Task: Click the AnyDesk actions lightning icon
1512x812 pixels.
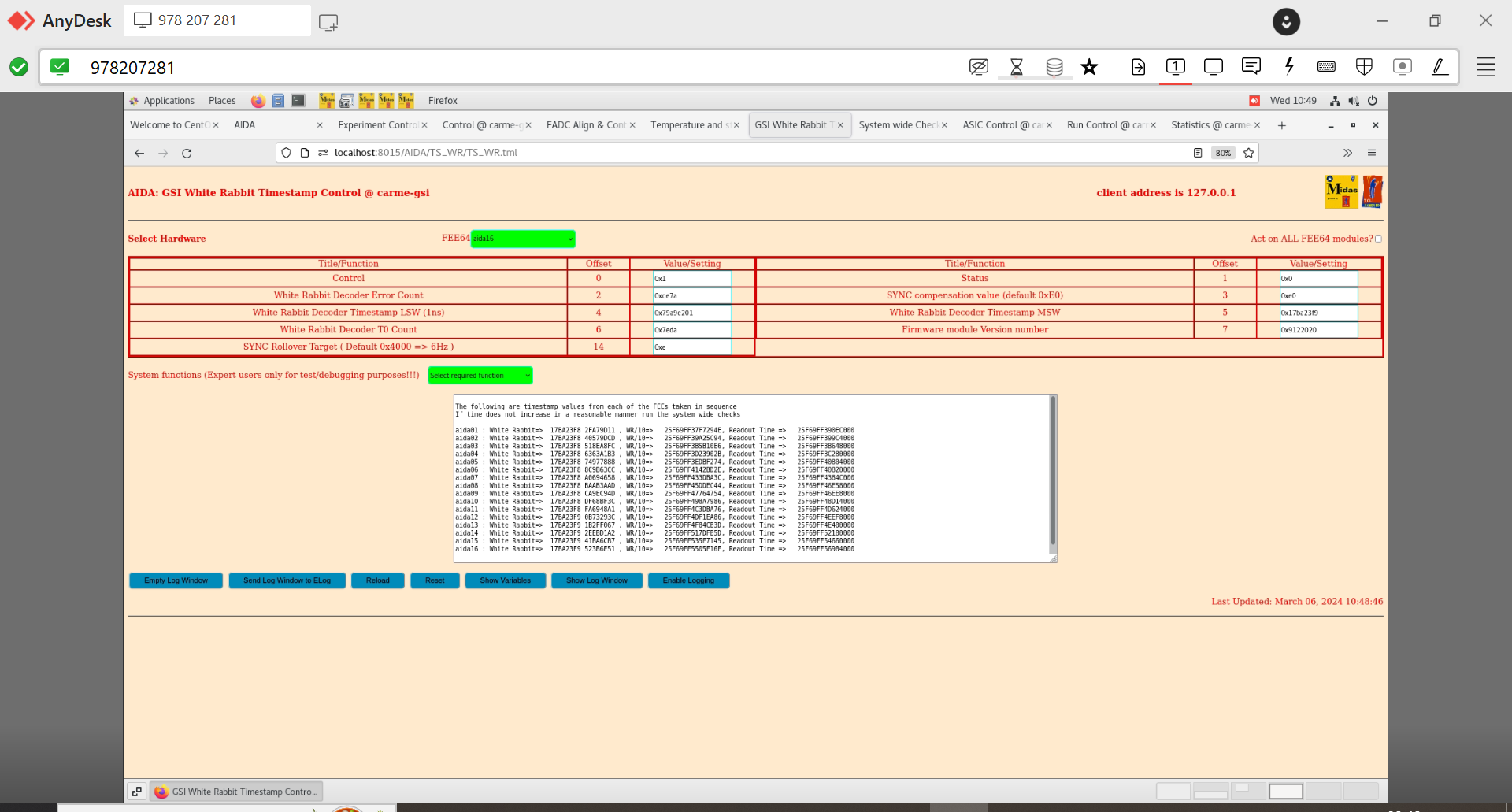Action: coord(1289,67)
